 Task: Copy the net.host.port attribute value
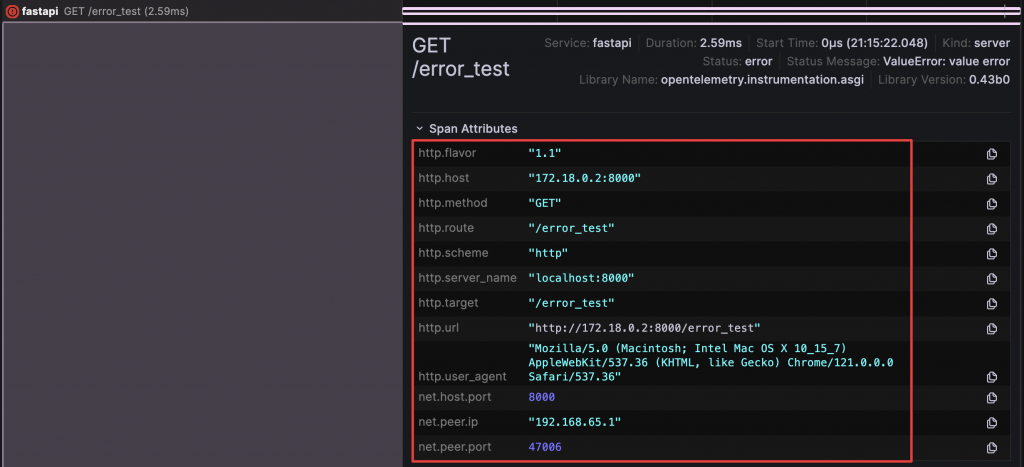click(x=992, y=398)
